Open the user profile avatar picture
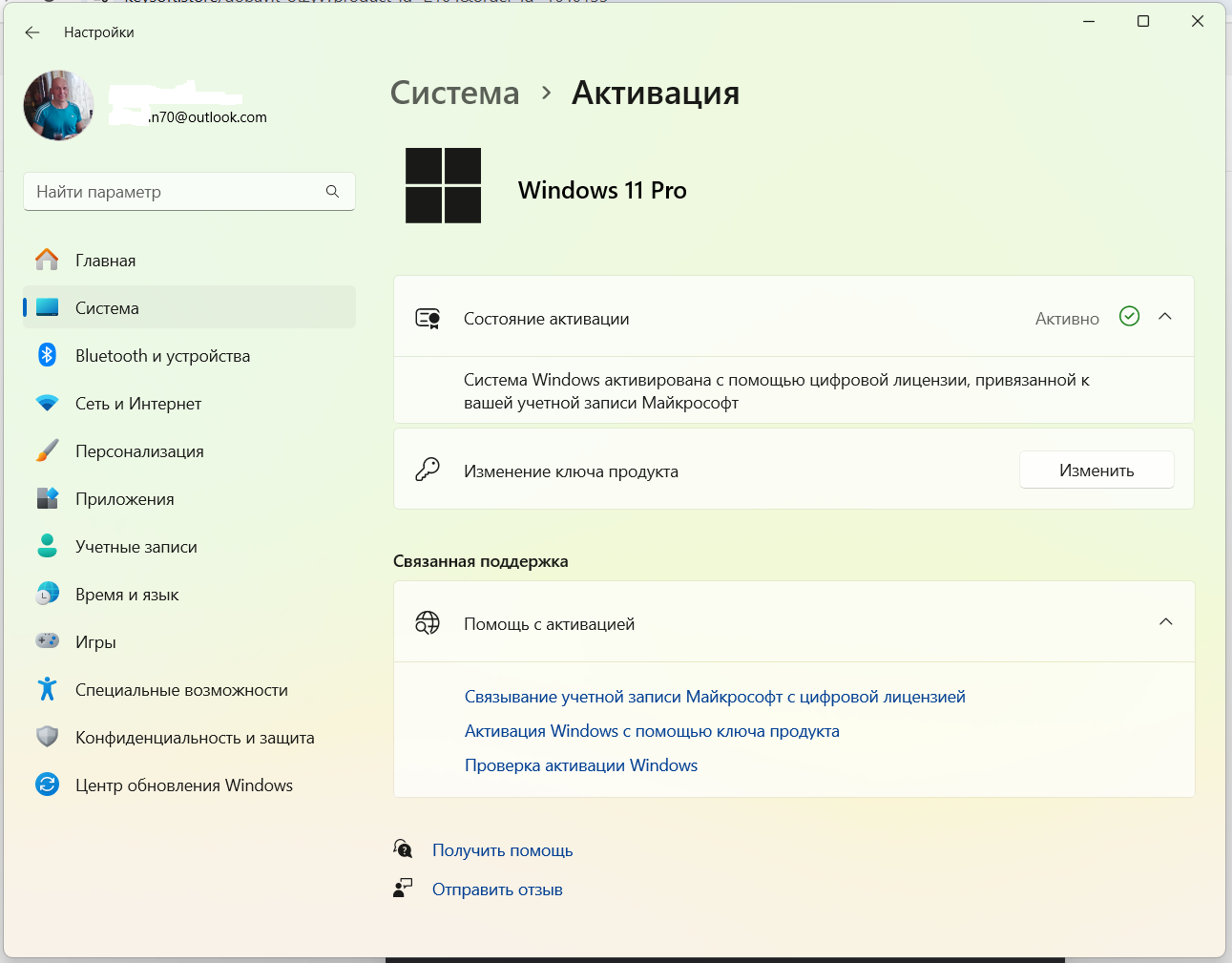This screenshot has height=963, width=1232. (x=59, y=105)
